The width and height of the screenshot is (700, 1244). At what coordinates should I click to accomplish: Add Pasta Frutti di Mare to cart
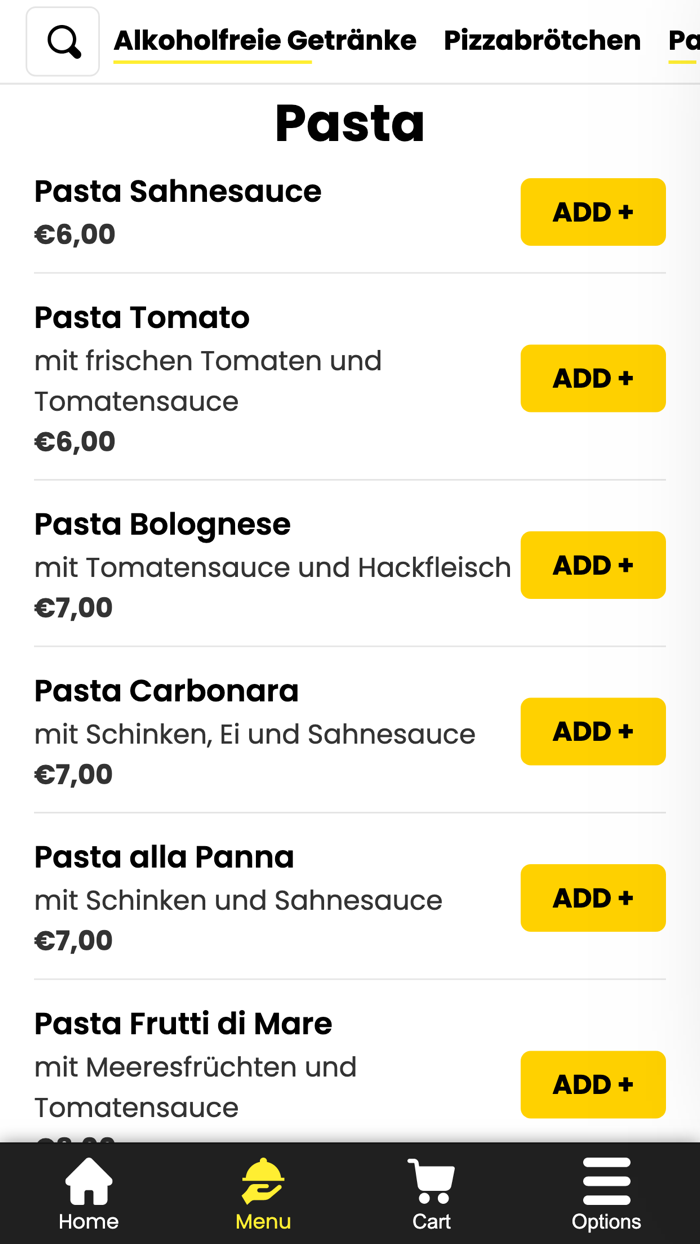(592, 1085)
